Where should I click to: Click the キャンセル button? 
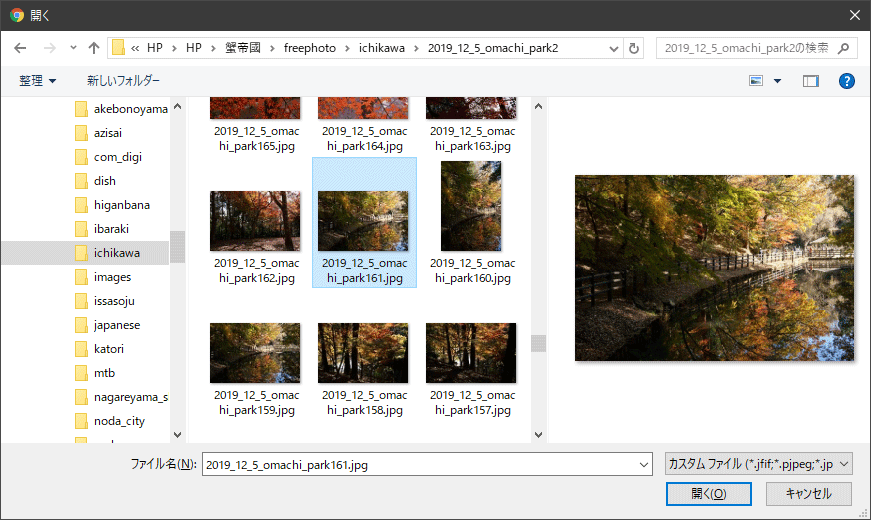point(809,494)
